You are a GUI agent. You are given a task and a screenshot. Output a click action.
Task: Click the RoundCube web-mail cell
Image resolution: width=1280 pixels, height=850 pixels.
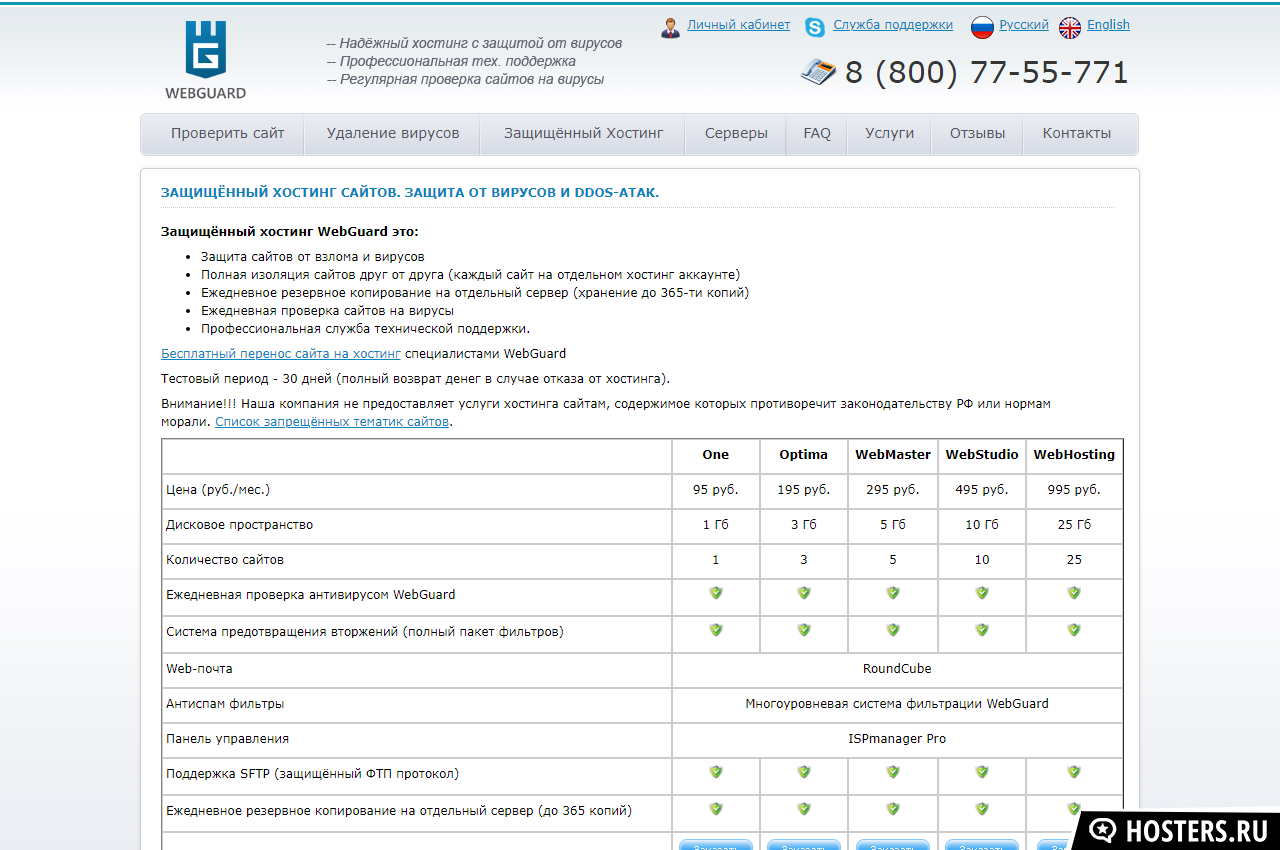pyautogui.click(x=897, y=669)
